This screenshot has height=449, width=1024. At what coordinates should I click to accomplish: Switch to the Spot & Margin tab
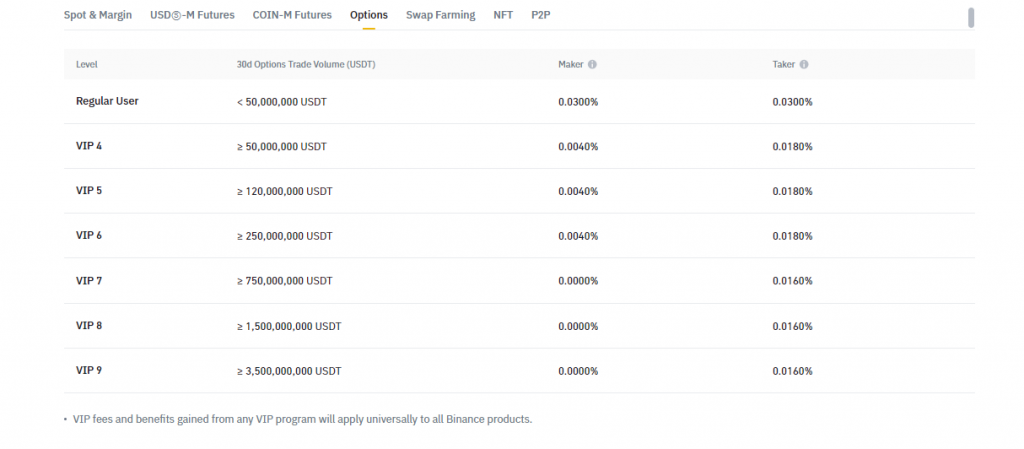click(x=98, y=16)
